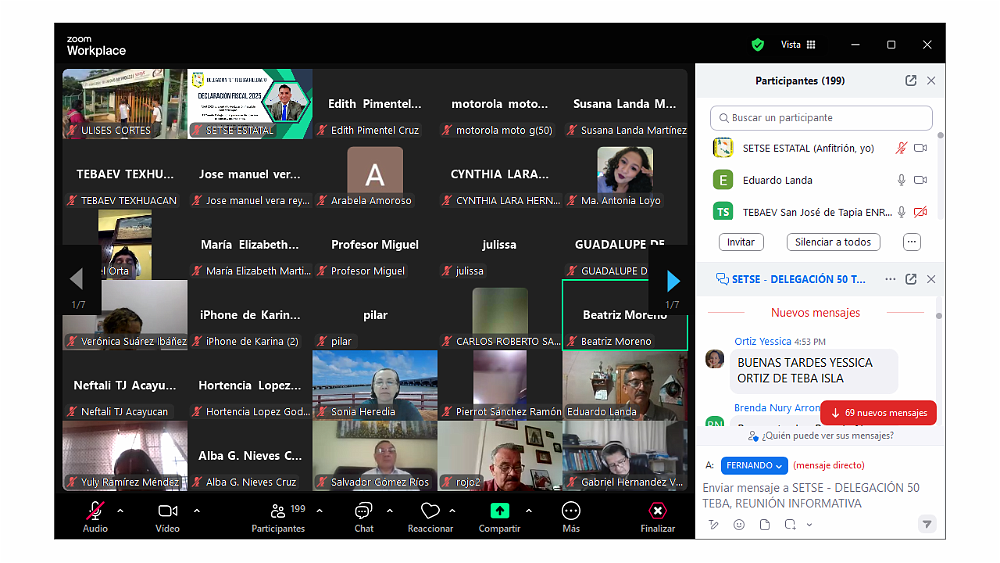Click the Finalizar end meeting icon
This screenshot has width=1000, height=563.
coord(657,511)
